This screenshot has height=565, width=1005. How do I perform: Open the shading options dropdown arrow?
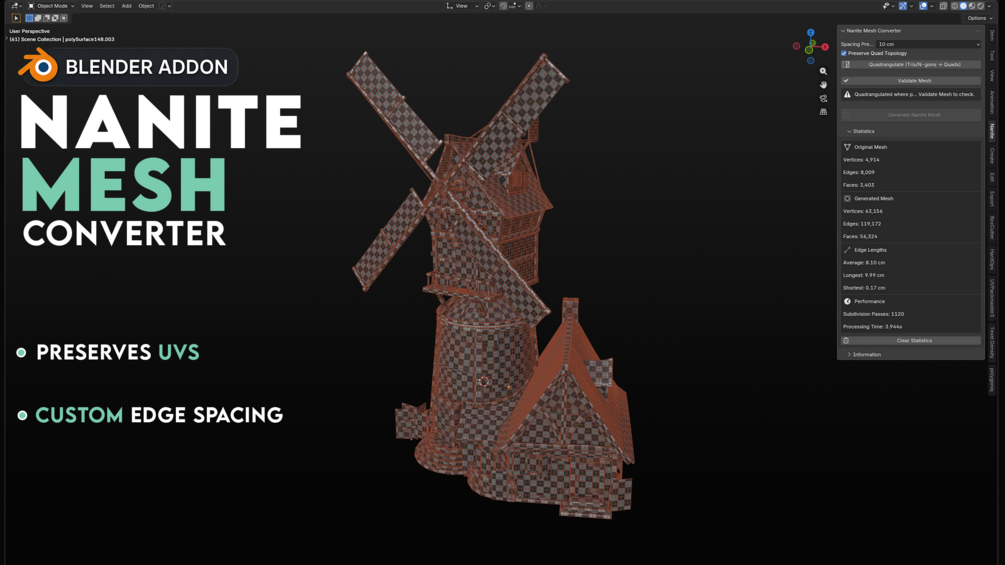989,6
